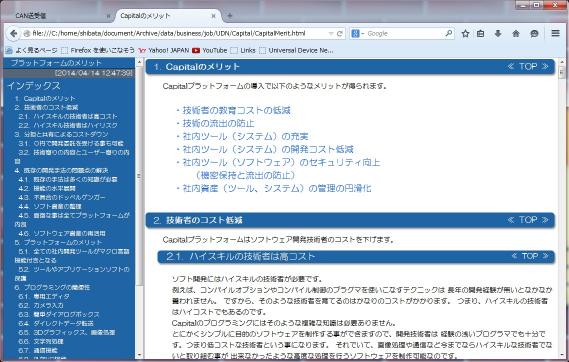Select index entry 6. プログラミングの簡便性
This screenshot has width=569, height=362.
click(52, 287)
